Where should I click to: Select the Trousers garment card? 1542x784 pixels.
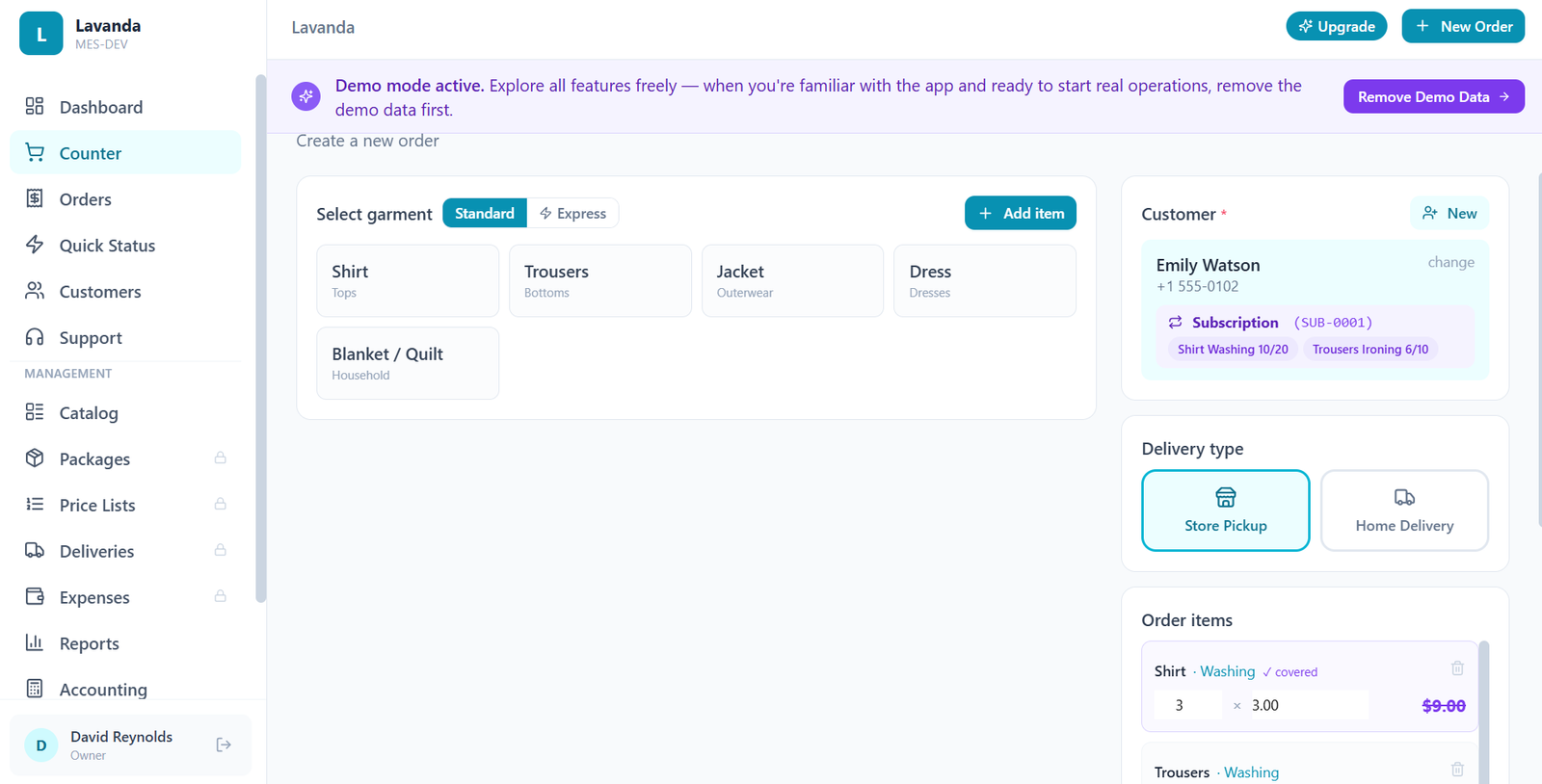600,280
